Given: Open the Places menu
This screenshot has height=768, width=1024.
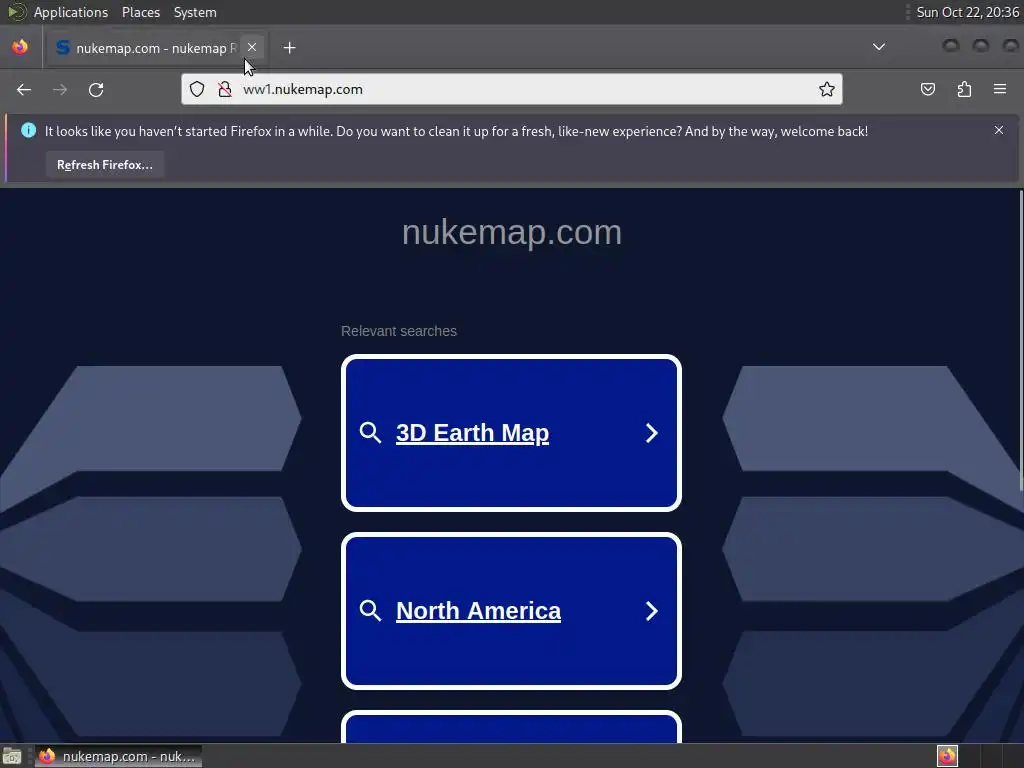Looking at the screenshot, I should 141,12.
